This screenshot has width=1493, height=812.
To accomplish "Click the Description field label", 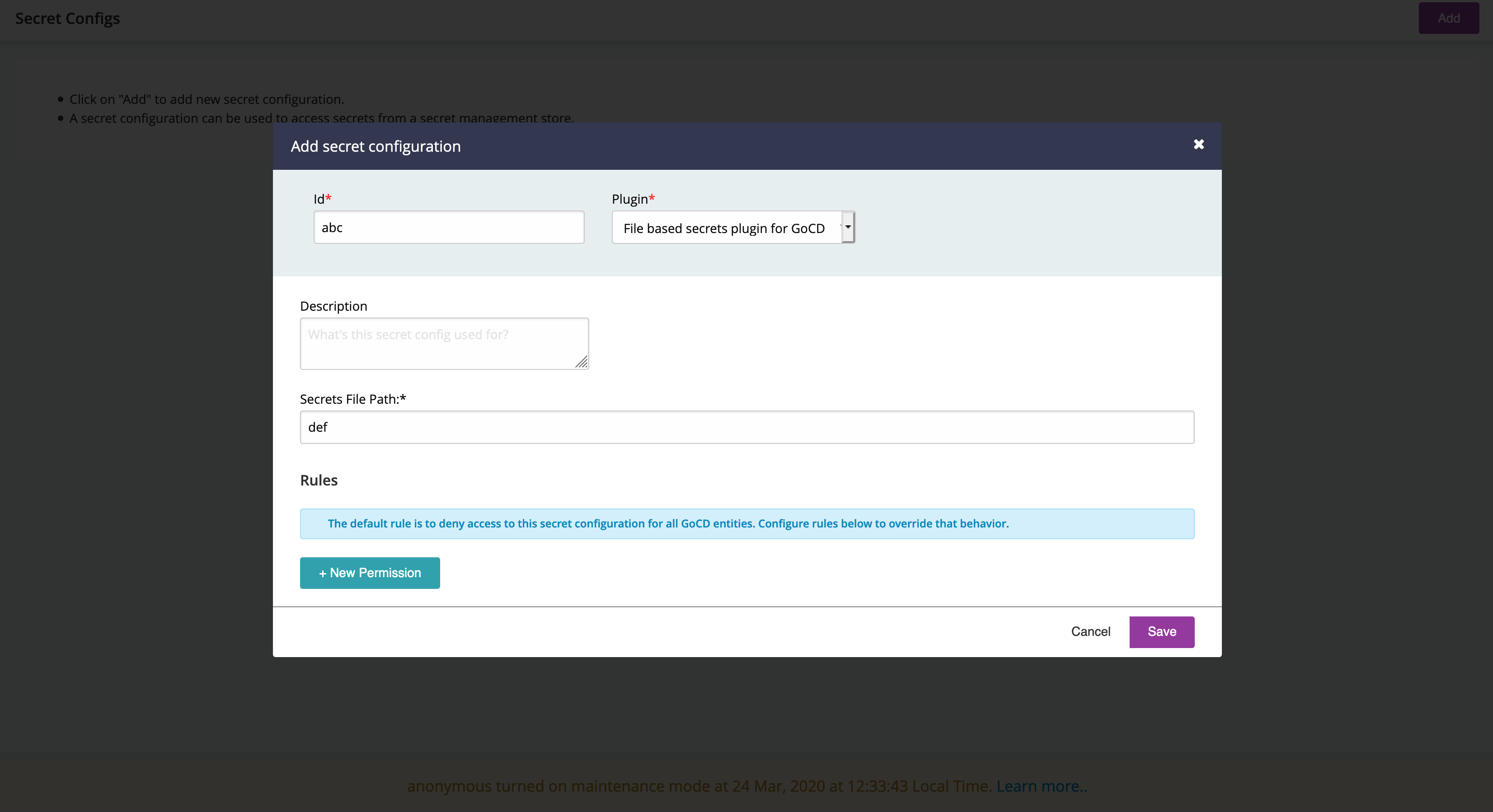I will tap(333, 306).
